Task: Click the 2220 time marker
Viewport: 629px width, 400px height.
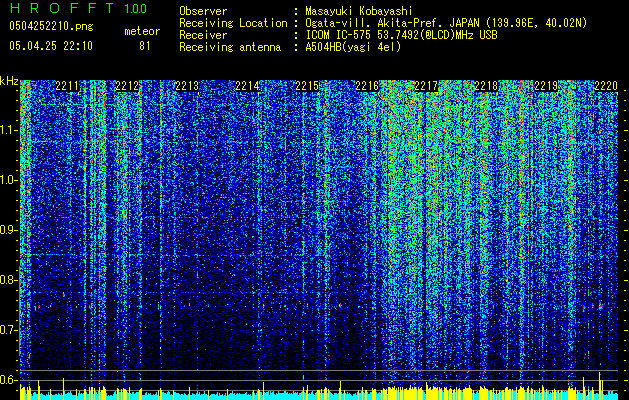Action: point(606,86)
